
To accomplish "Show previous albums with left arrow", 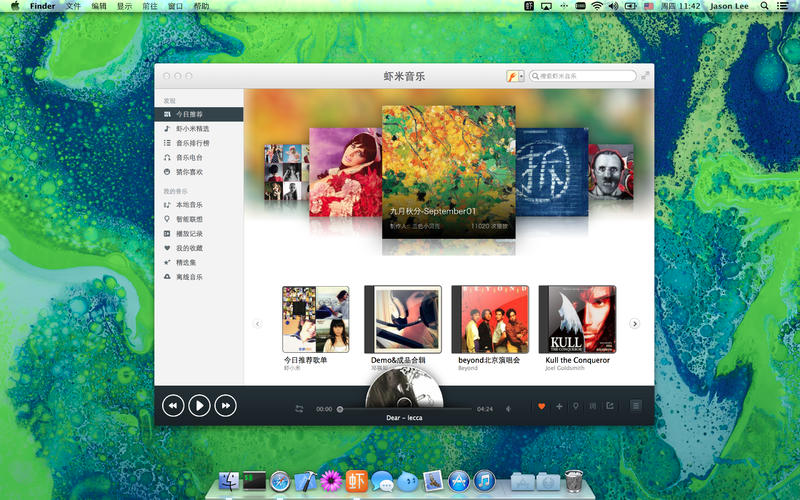I will (258, 323).
